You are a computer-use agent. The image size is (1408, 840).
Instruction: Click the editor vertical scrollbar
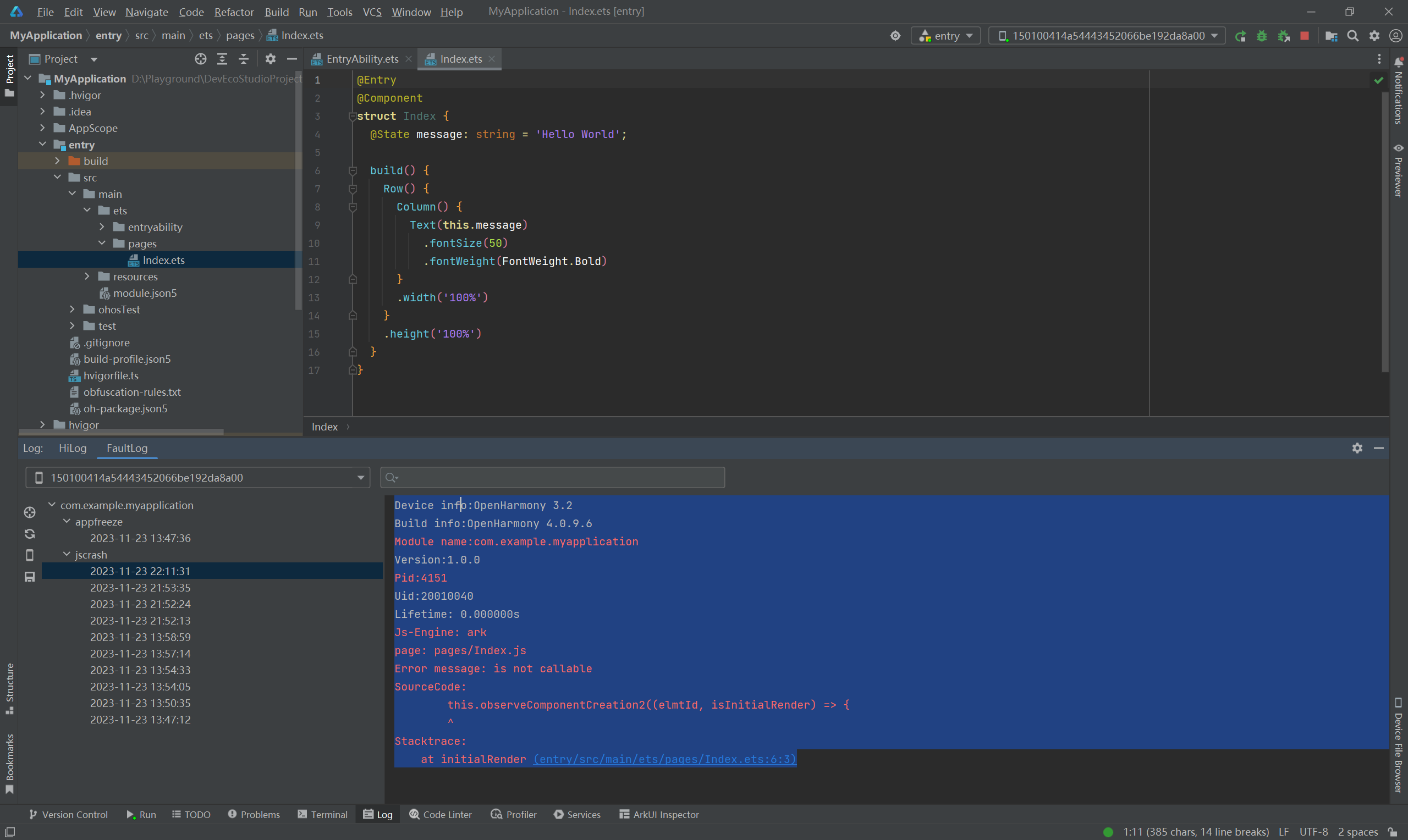point(1385,231)
